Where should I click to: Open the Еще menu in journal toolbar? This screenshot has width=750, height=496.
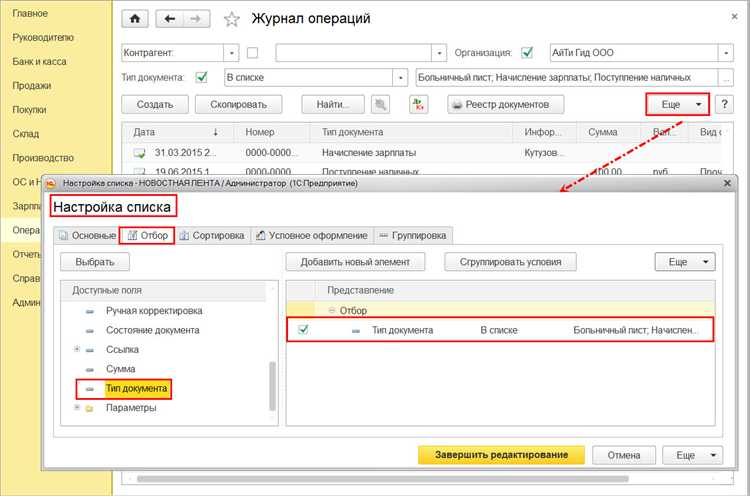point(678,104)
